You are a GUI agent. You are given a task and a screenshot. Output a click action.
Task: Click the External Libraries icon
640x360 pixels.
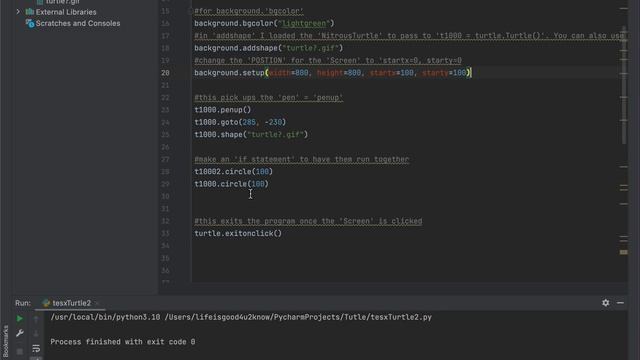(30, 12)
